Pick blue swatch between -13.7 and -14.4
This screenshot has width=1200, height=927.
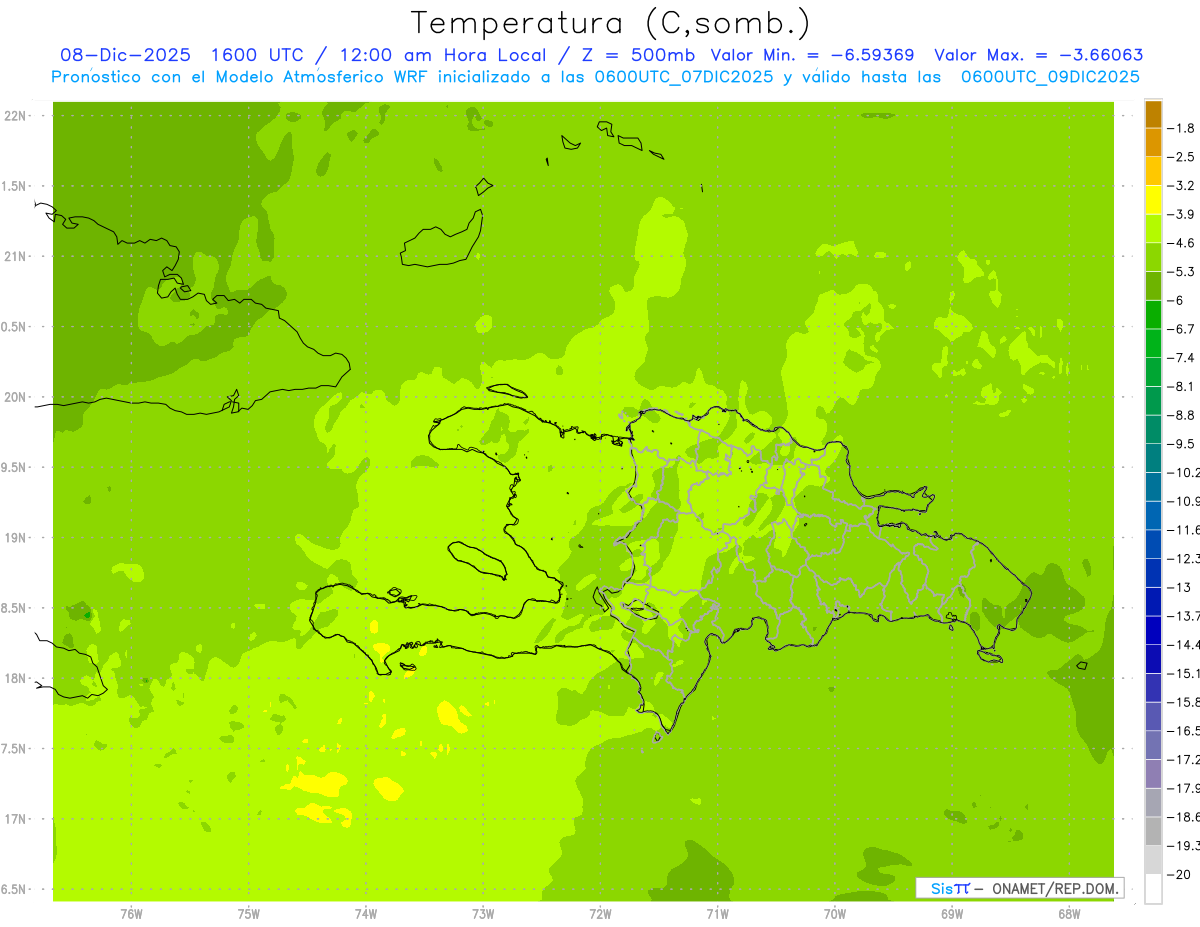(1153, 630)
